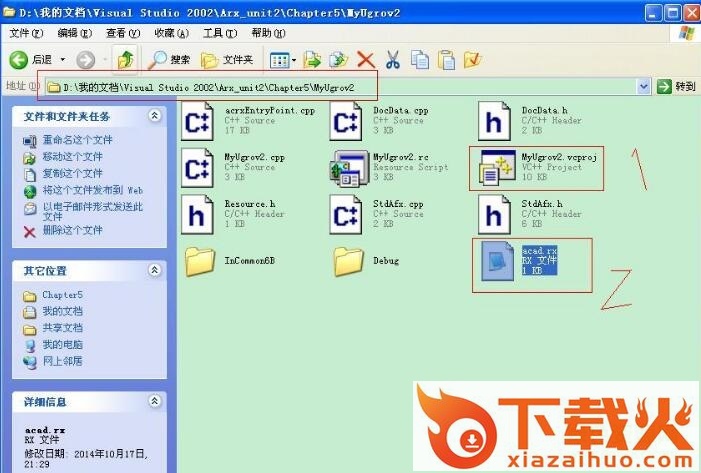Viewport: 701px width, 473px height.
Task: Click 重命名这个文件 rename link
Action: tap(76, 140)
